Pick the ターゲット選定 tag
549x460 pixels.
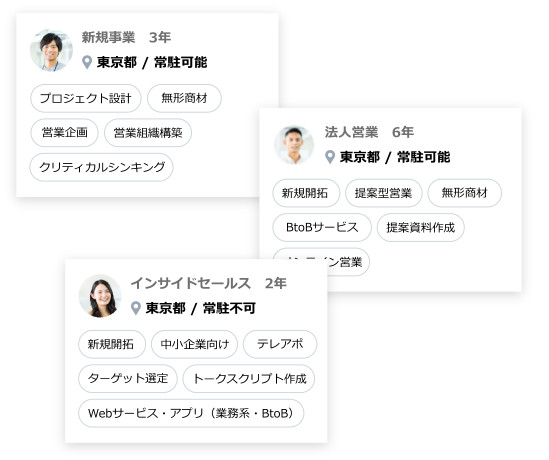tap(128, 378)
